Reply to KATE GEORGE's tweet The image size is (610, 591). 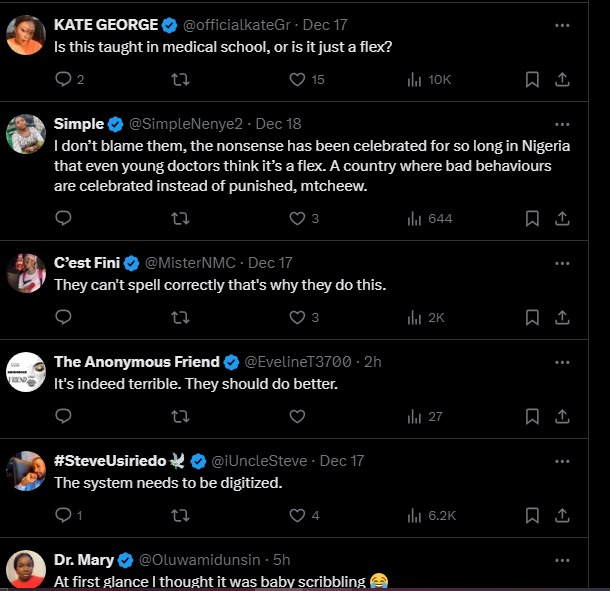click(x=63, y=79)
